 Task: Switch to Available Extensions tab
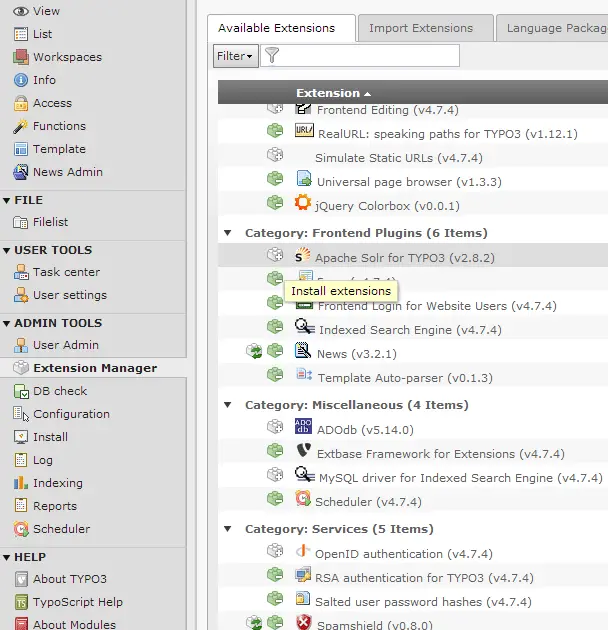(281, 28)
